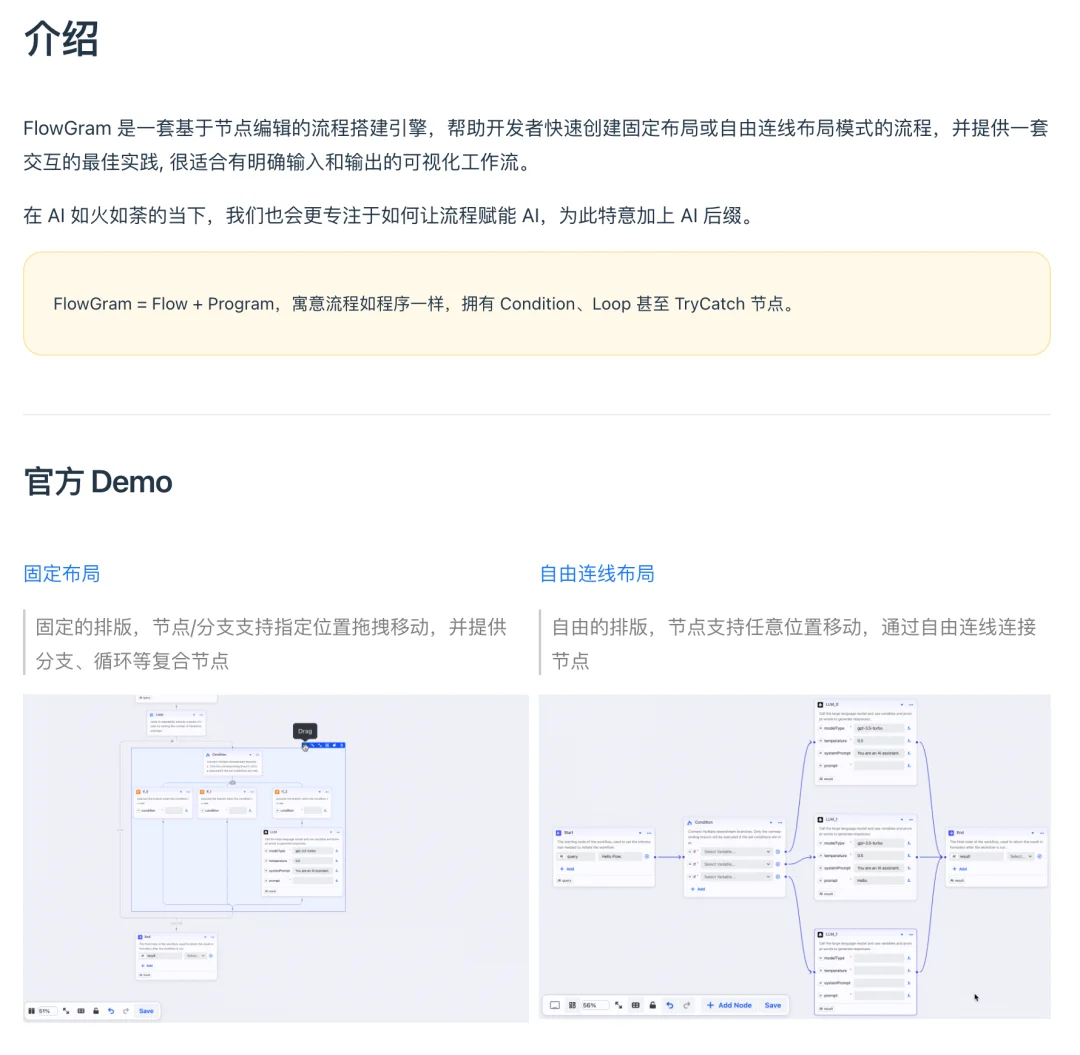
Task: Open the 固定布局 link
Action: point(61,574)
